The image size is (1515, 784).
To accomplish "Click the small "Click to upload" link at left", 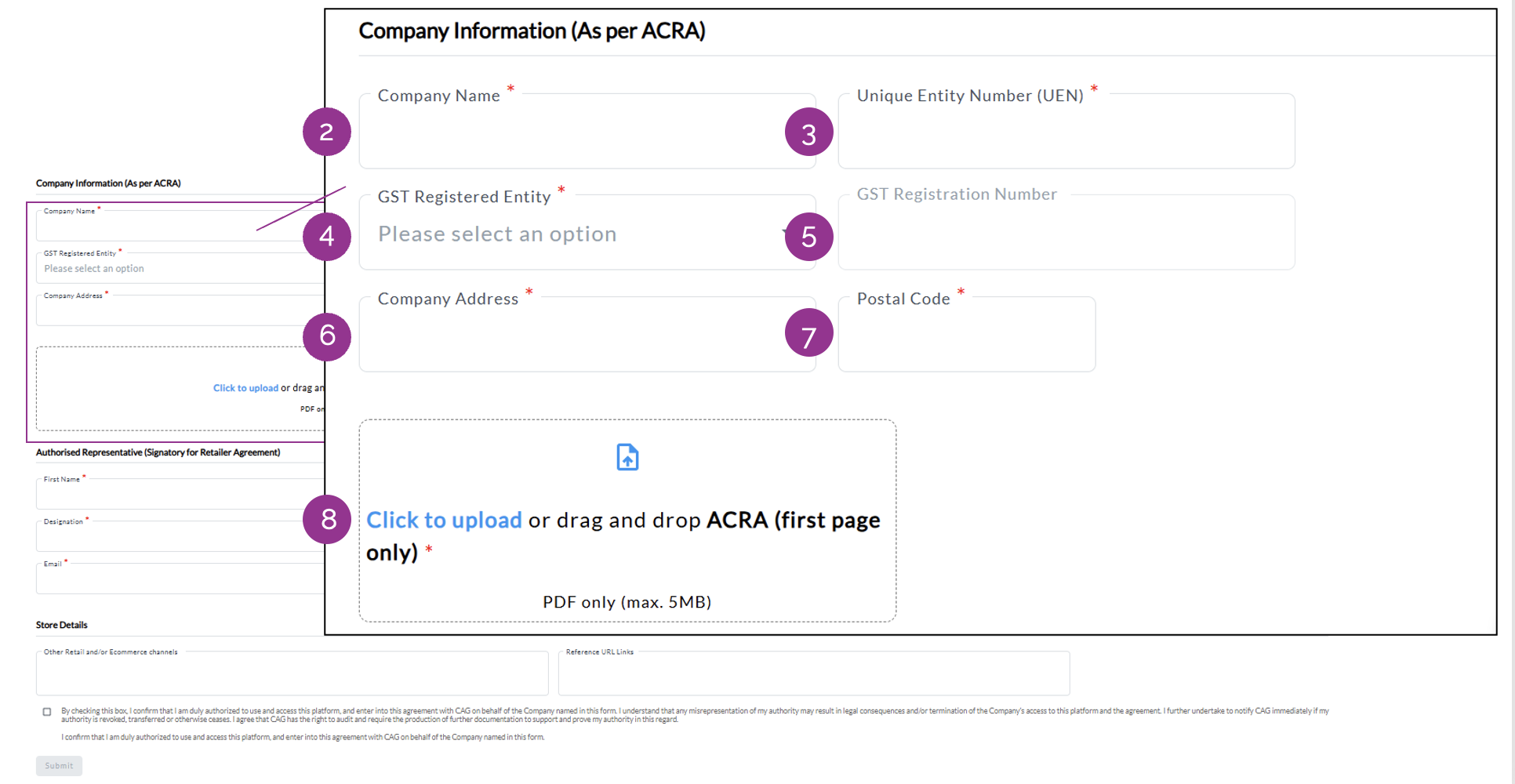I will click(245, 388).
